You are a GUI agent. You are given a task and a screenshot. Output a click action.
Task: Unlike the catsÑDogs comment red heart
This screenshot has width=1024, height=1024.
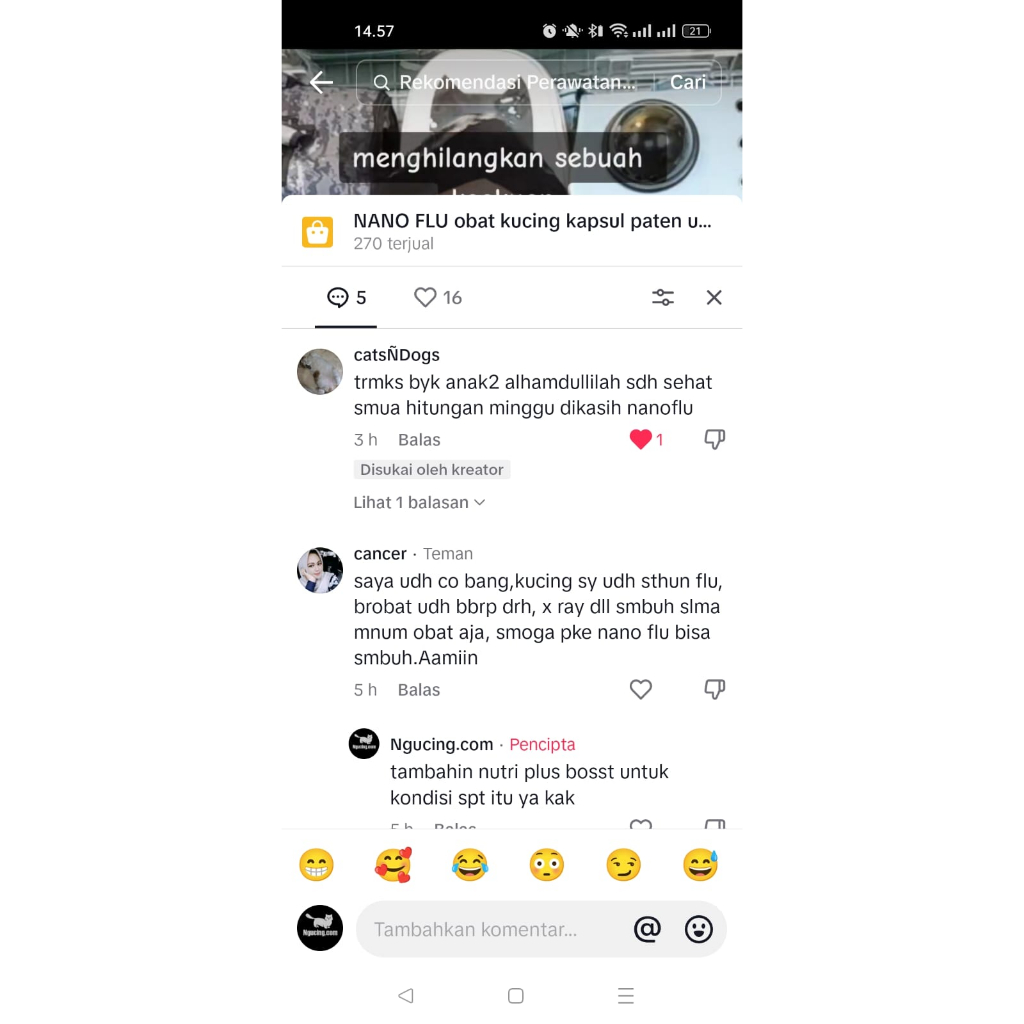[641, 440]
